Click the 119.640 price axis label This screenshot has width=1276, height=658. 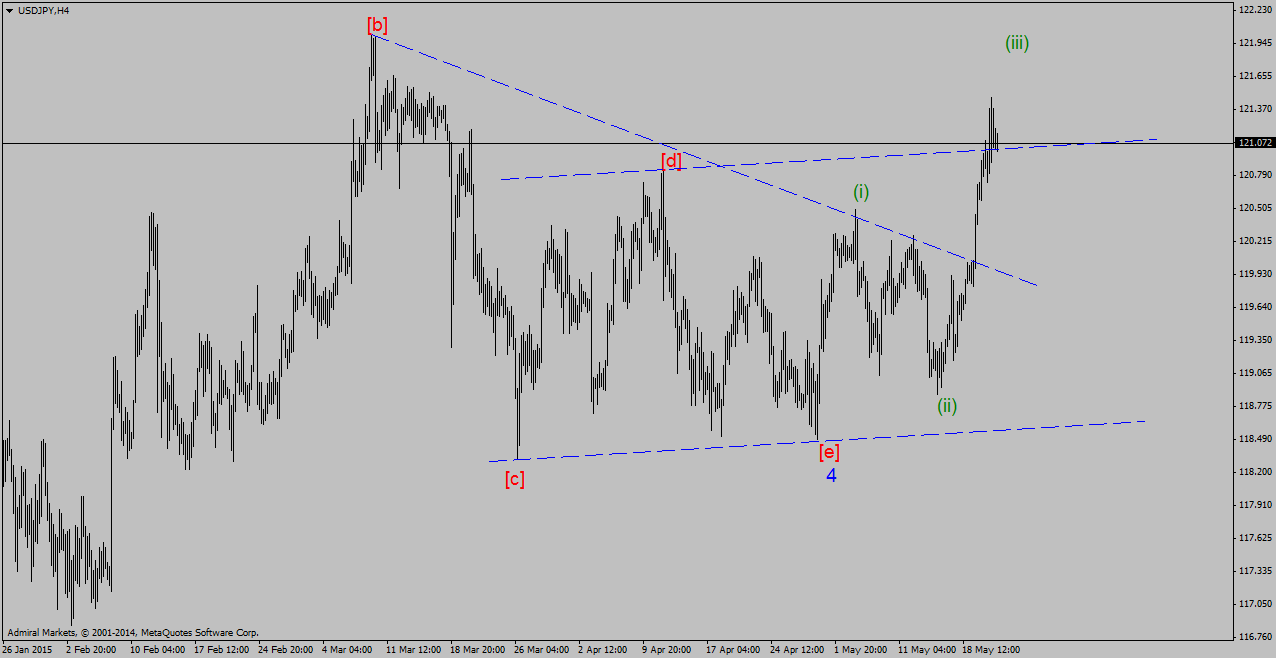tap(1254, 307)
